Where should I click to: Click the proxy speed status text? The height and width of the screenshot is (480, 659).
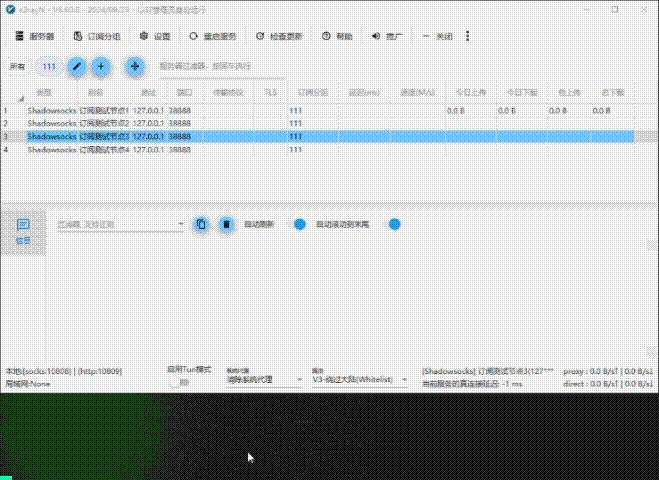coord(608,371)
